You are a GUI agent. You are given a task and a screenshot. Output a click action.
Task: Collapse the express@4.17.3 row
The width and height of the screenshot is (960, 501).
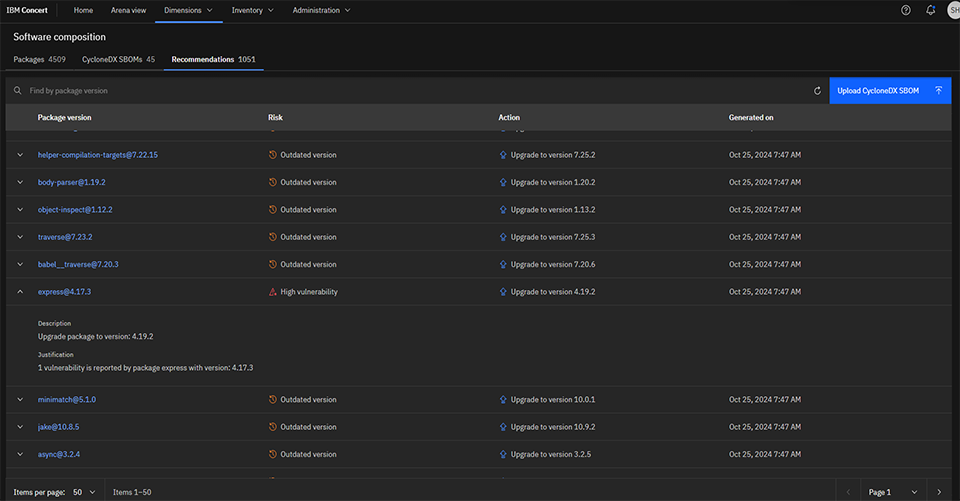(20, 292)
